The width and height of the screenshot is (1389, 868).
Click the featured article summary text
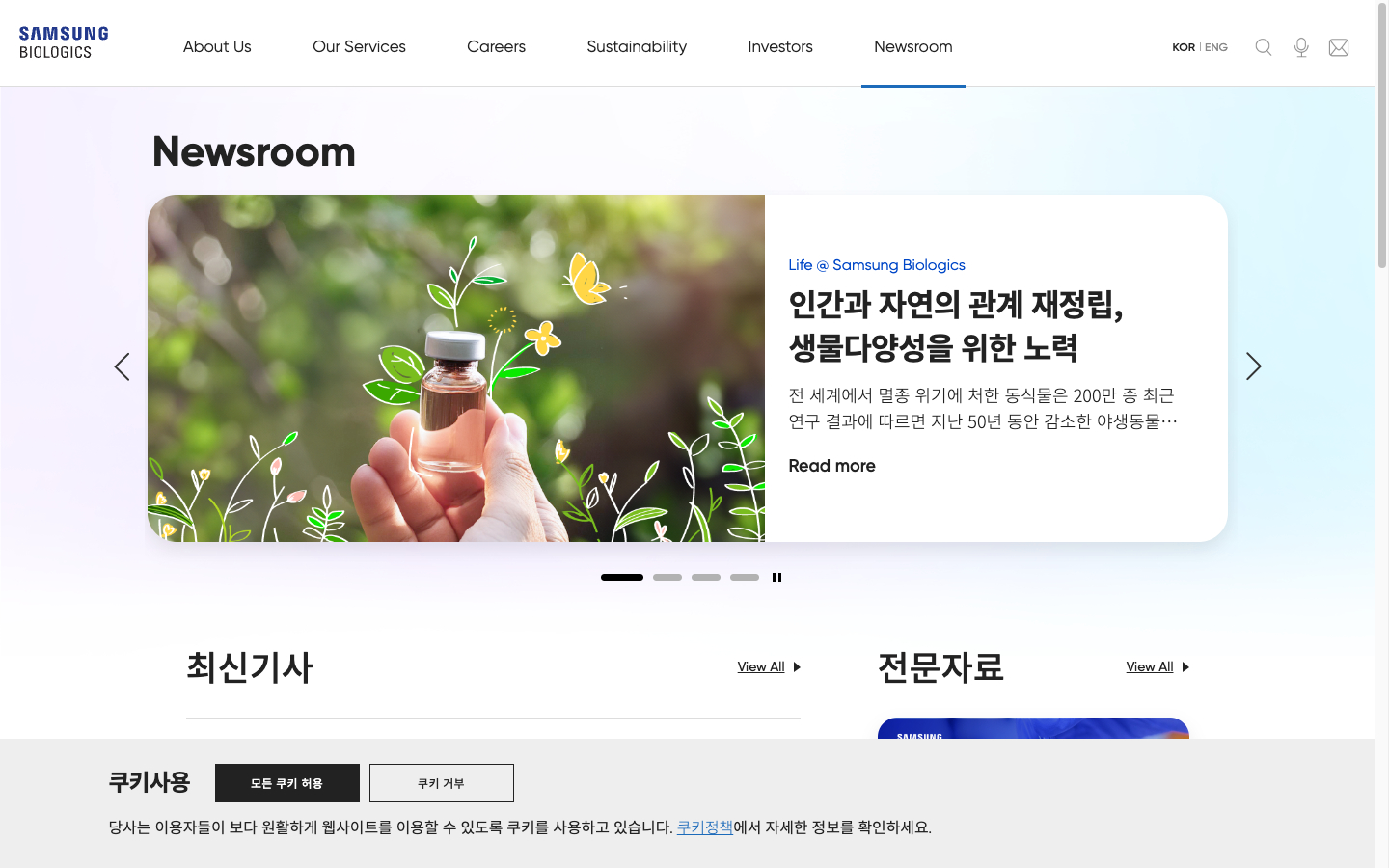click(983, 408)
